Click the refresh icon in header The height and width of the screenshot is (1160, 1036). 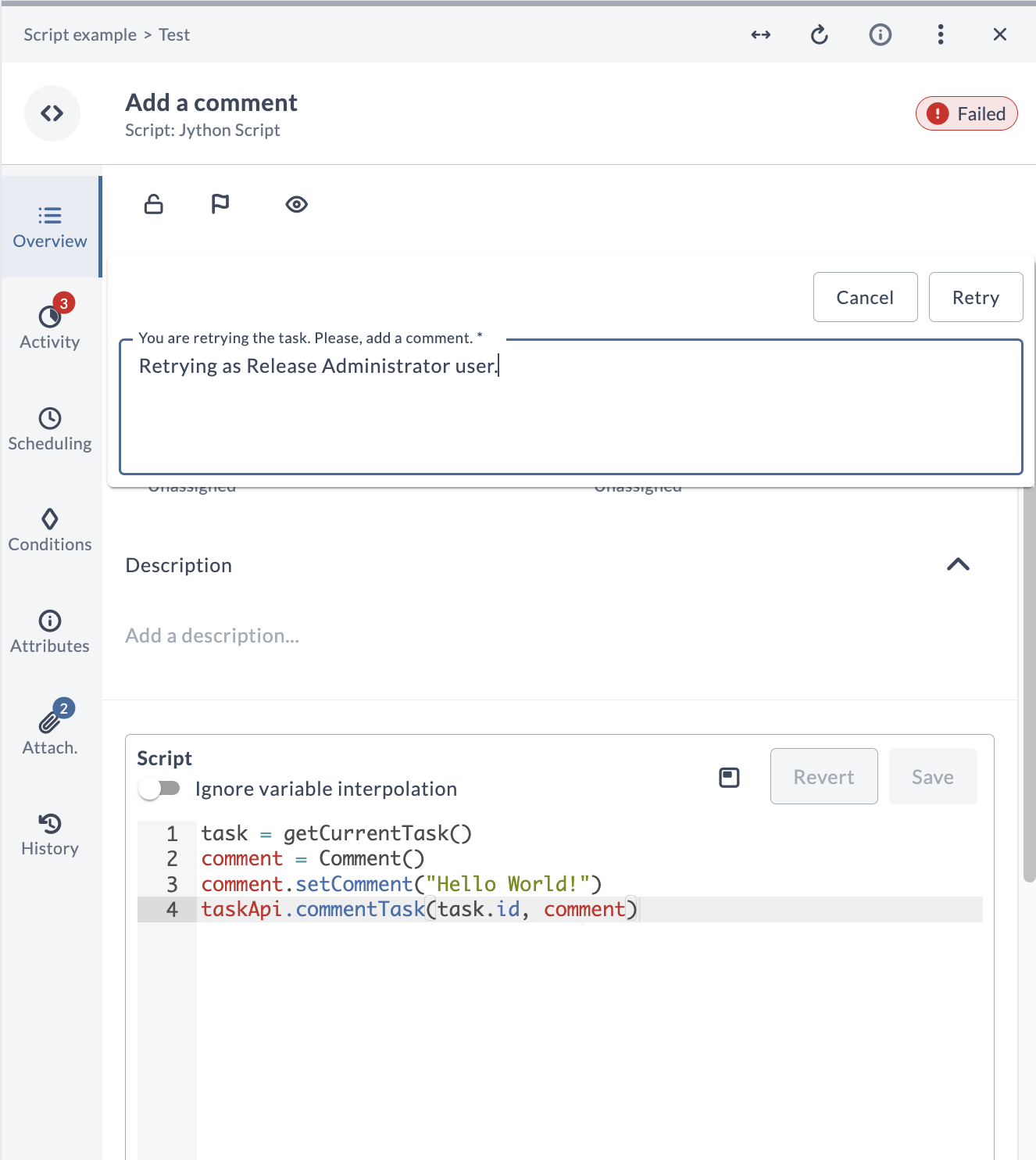pos(819,34)
